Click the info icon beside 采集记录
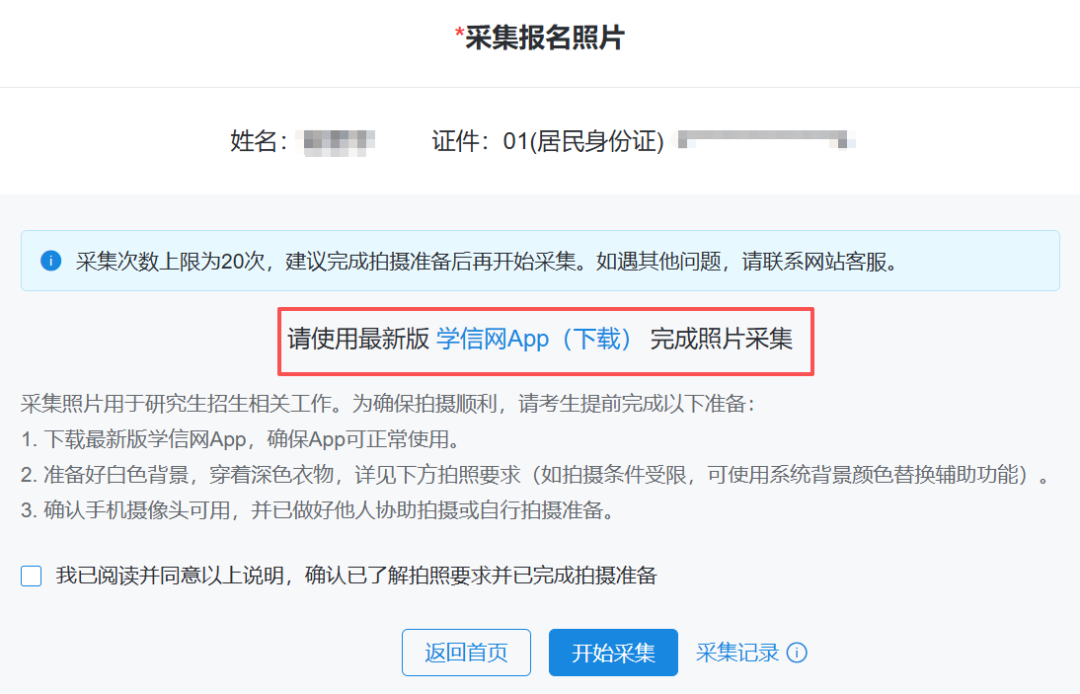The height and width of the screenshot is (694, 1080). (x=797, y=652)
